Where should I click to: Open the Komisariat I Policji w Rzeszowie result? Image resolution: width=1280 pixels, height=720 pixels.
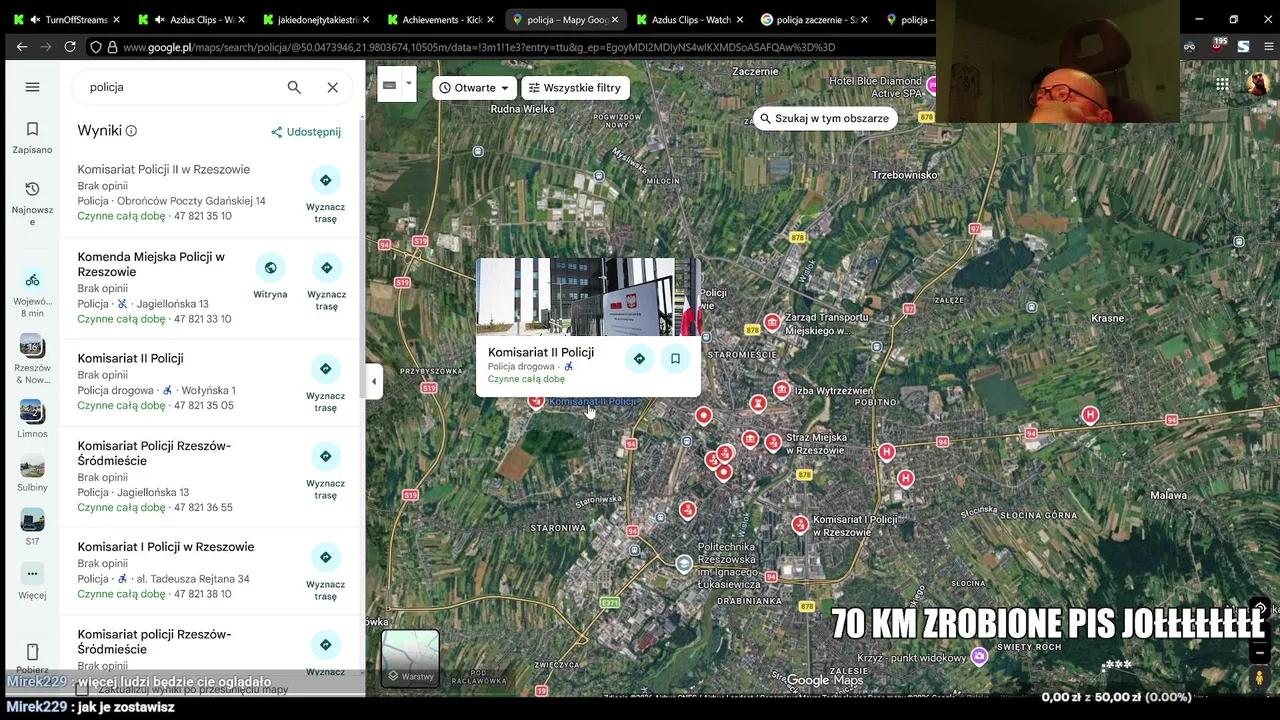tap(166, 547)
